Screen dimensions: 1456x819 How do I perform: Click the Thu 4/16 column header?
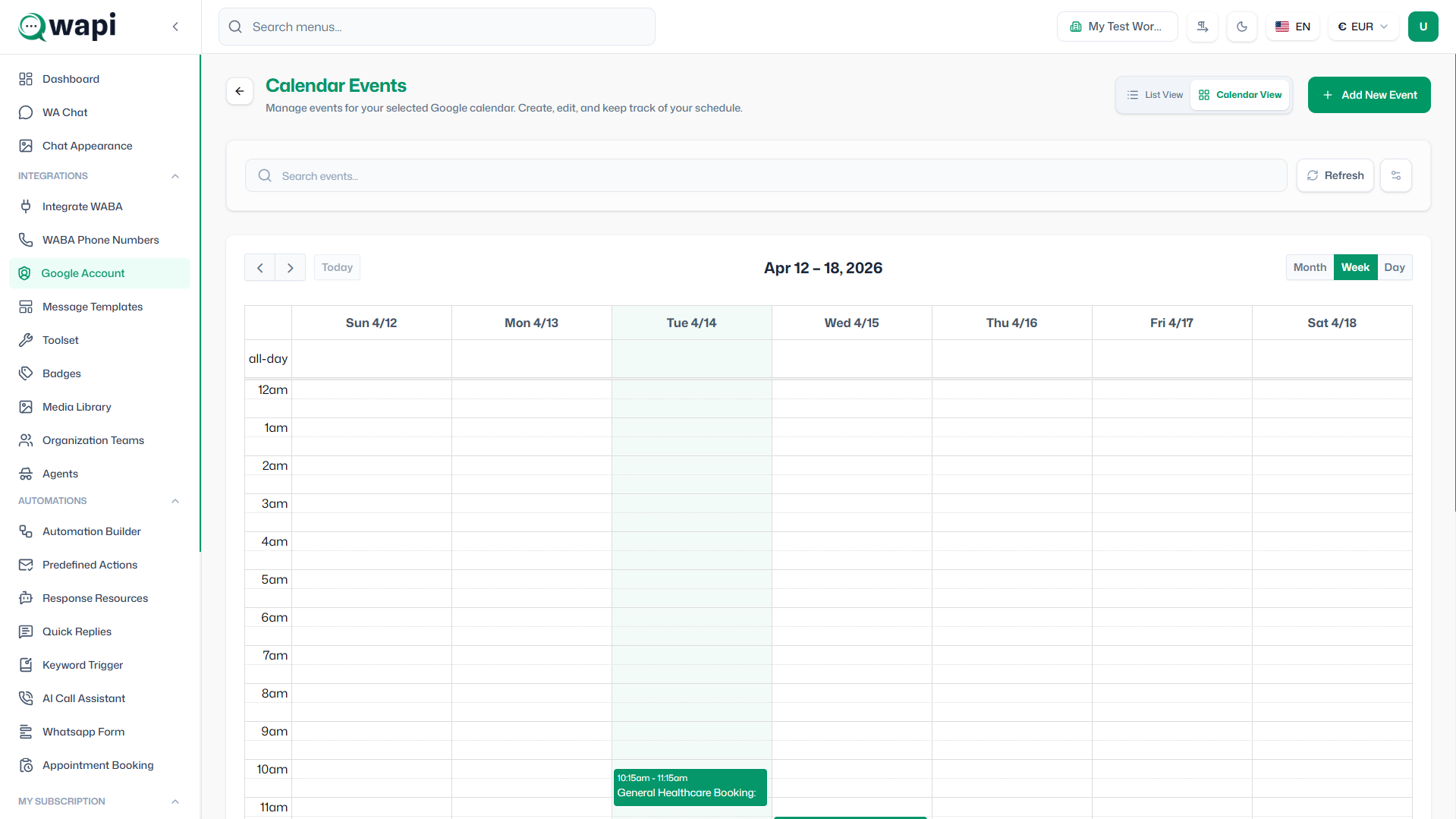(1011, 323)
